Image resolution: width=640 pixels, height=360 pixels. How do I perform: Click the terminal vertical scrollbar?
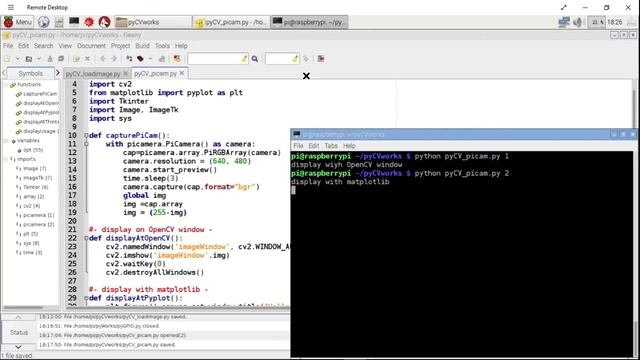pyautogui.click(x=635, y=254)
